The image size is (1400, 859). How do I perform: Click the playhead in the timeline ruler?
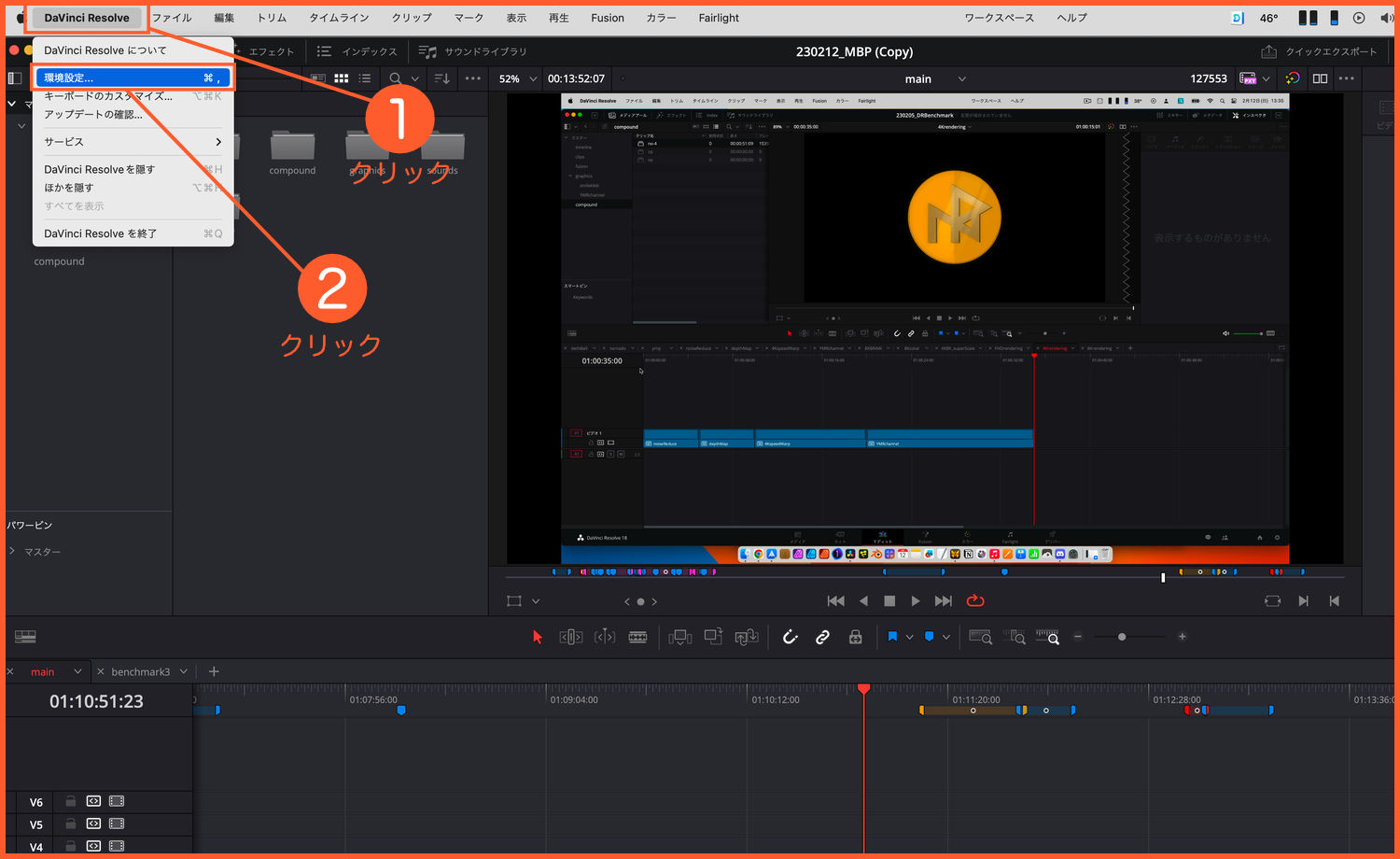coord(864,689)
